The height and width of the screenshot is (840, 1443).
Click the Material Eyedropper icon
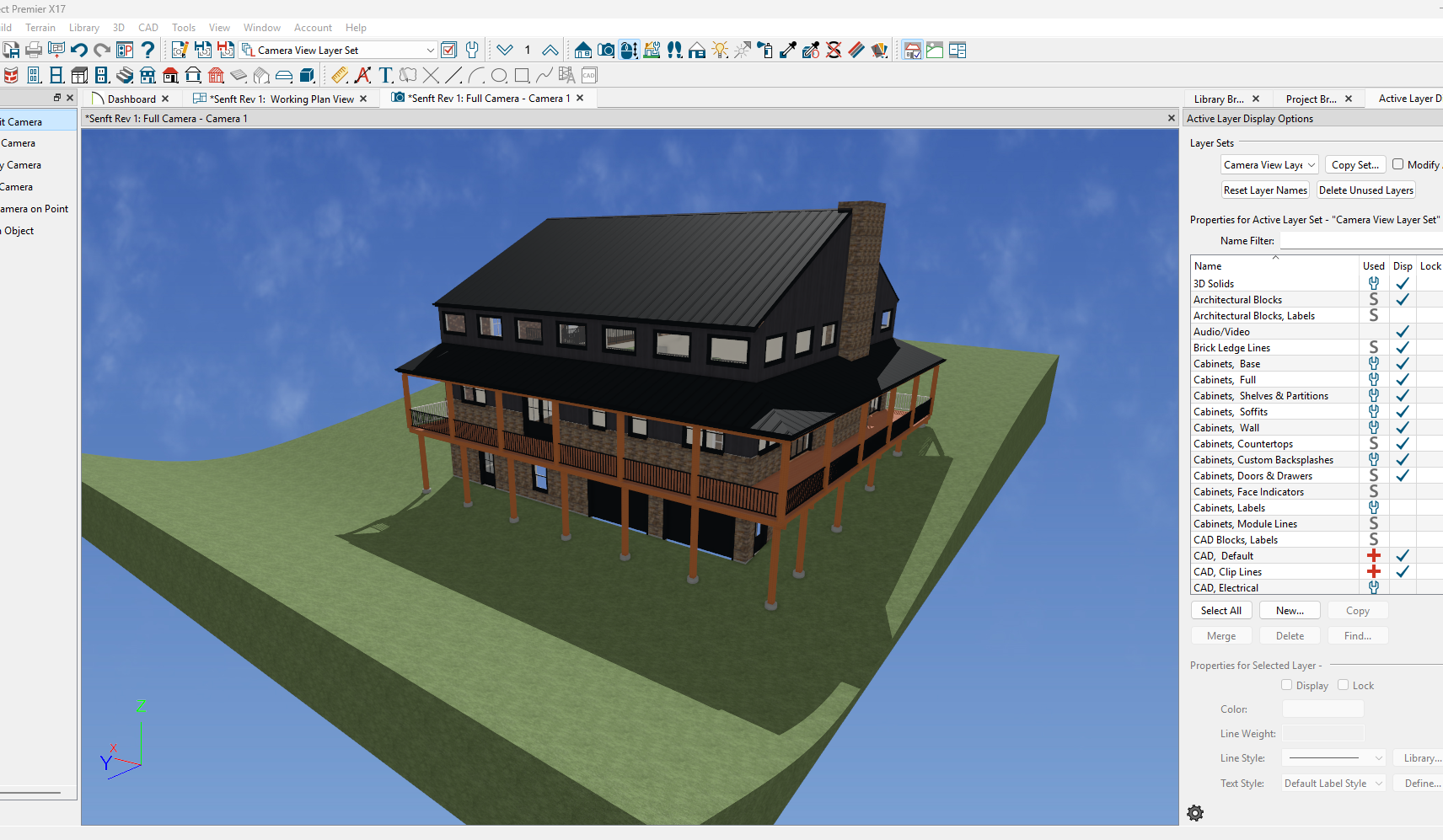[788, 51]
